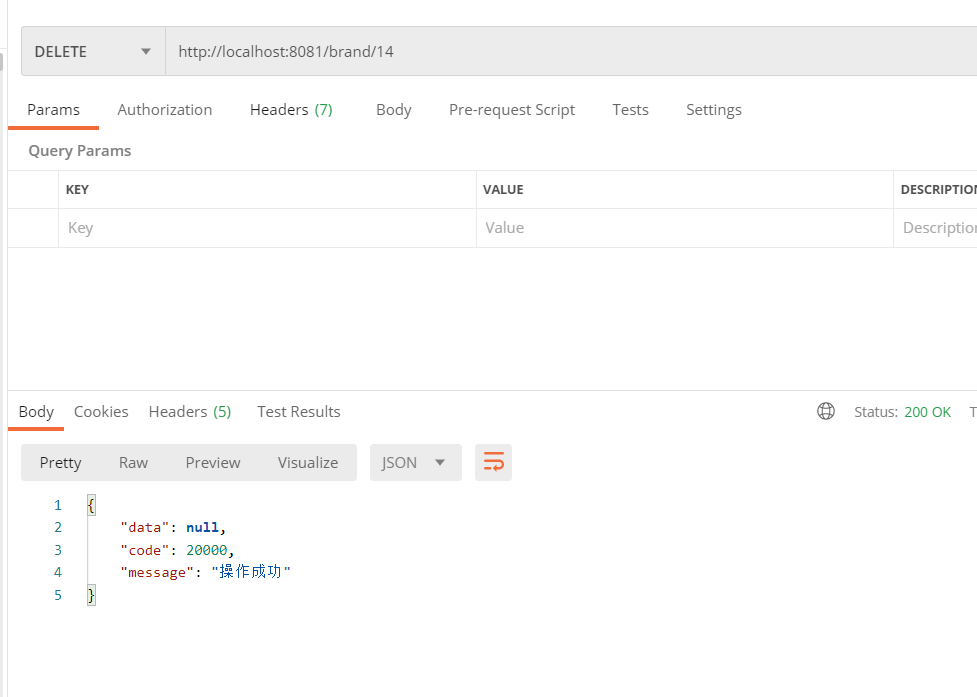Click the query param Key input
This screenshot has height=697, width=977.
click(267, 228)
